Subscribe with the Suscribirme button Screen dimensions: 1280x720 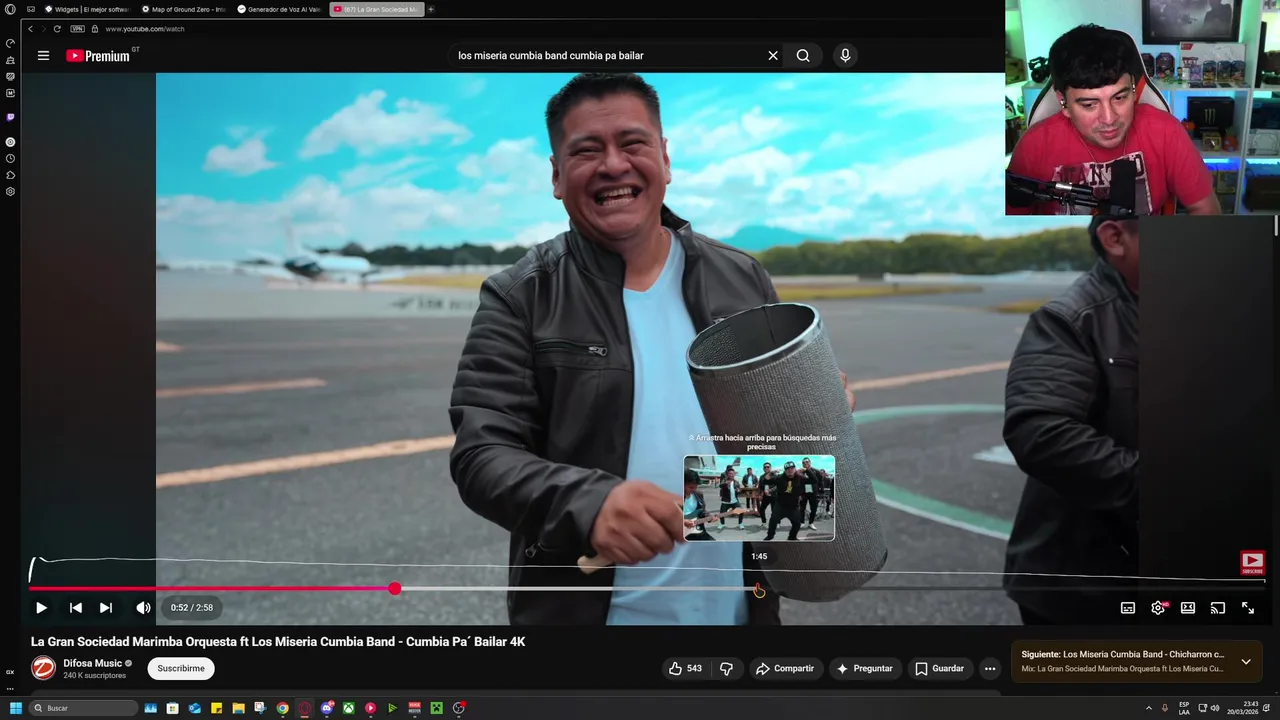coord(181,668)
